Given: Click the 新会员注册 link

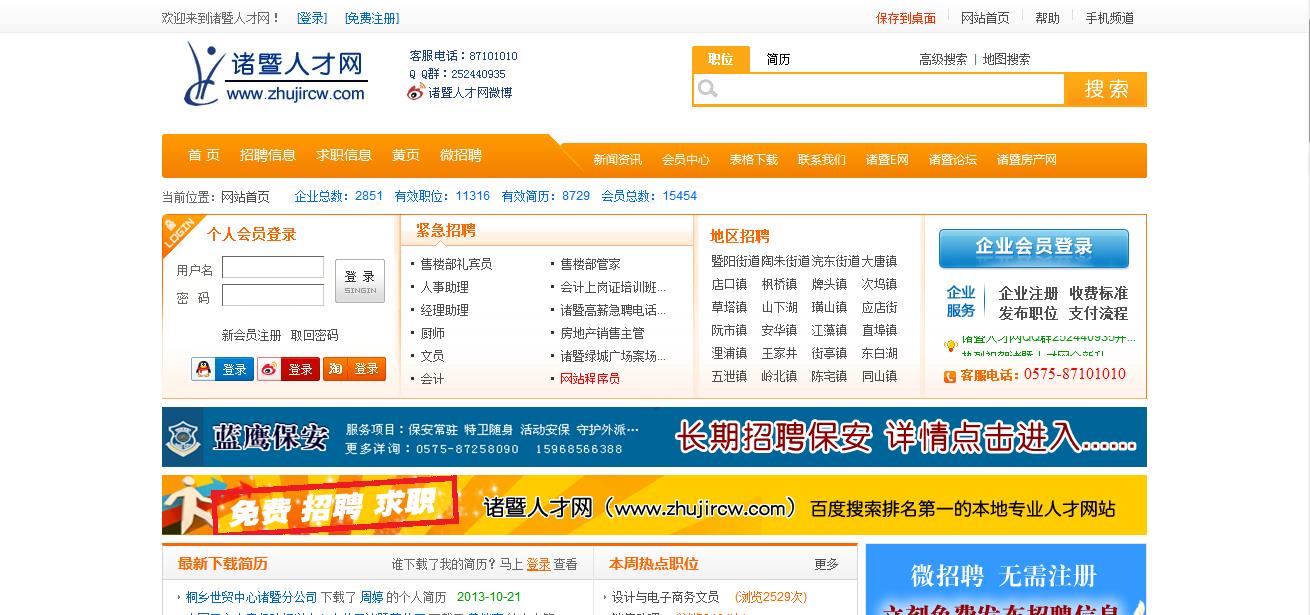Looking at the screenshot, I should coord(252,335).
